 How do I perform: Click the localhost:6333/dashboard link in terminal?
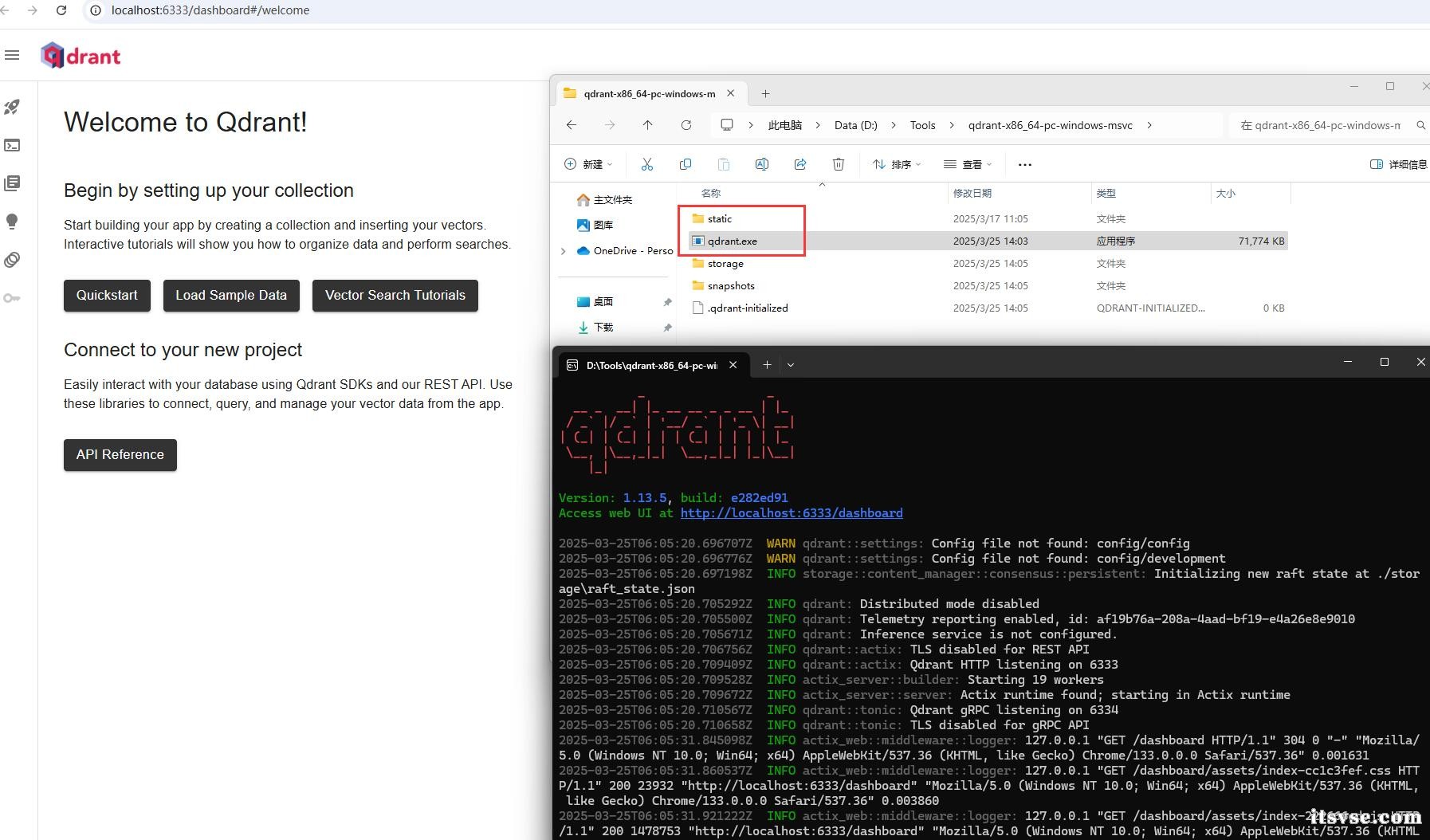[792, 513]
